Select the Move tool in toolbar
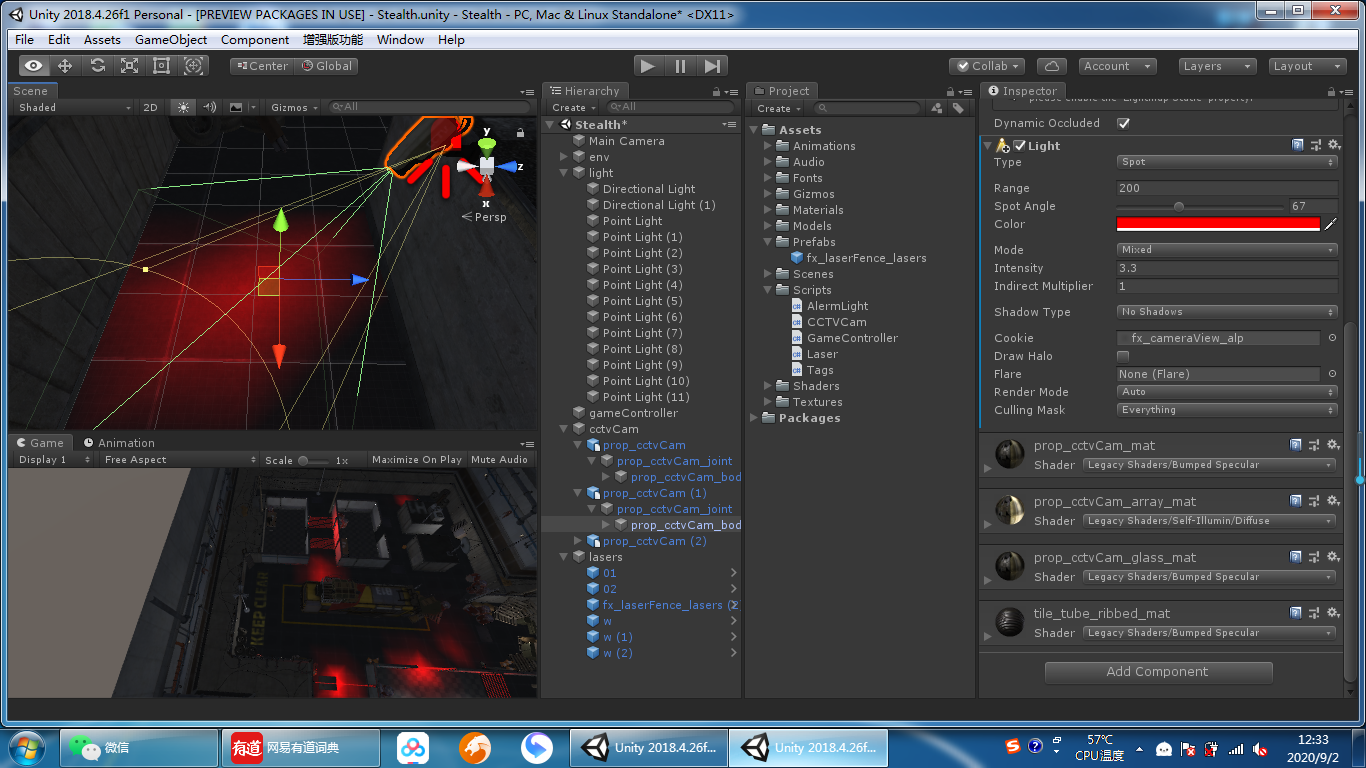 pyautogui.click(x=66, y=66)
